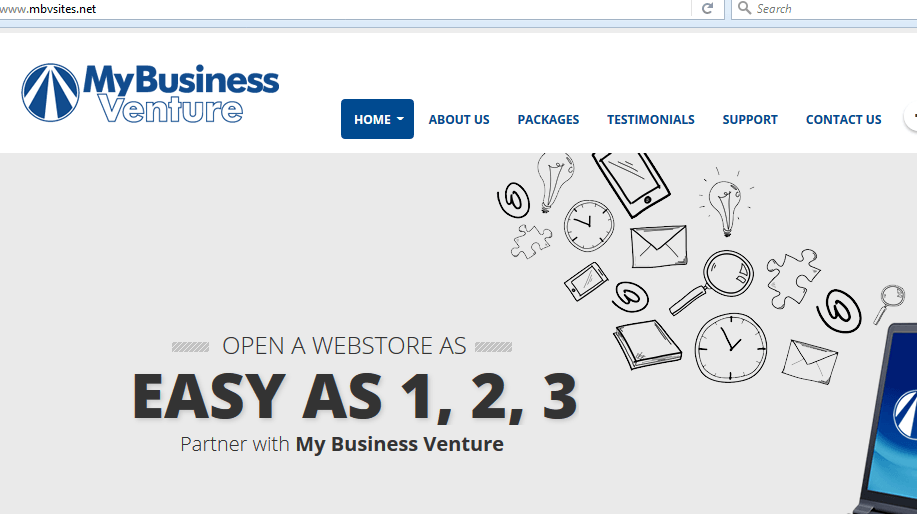Open the PACKAGES menu item
The width and height of the screenshot is (917, 514).
click(x=548, y=119)
